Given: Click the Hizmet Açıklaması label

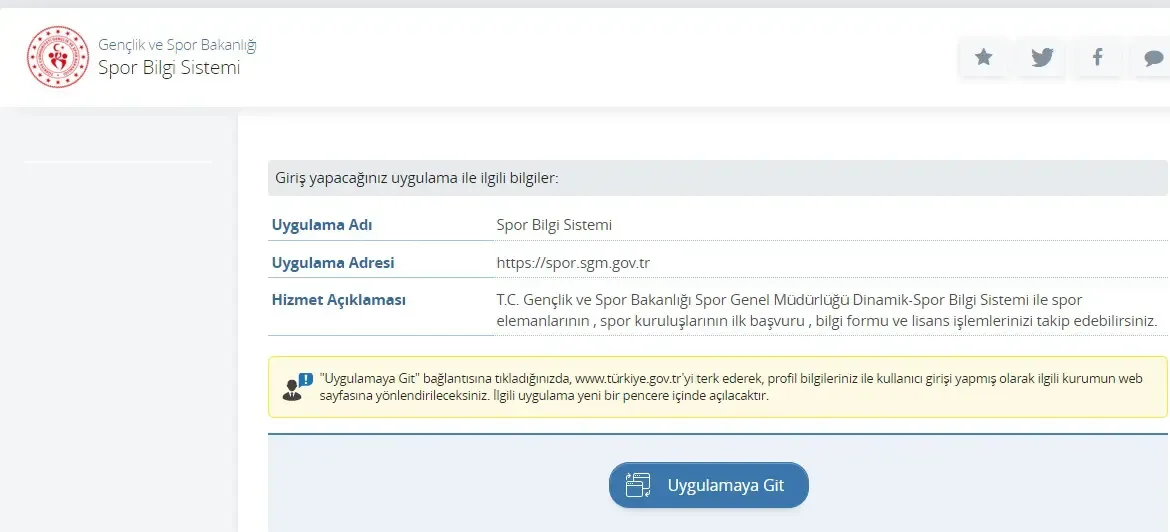Looking at the screenshot, I should [339, 300].
